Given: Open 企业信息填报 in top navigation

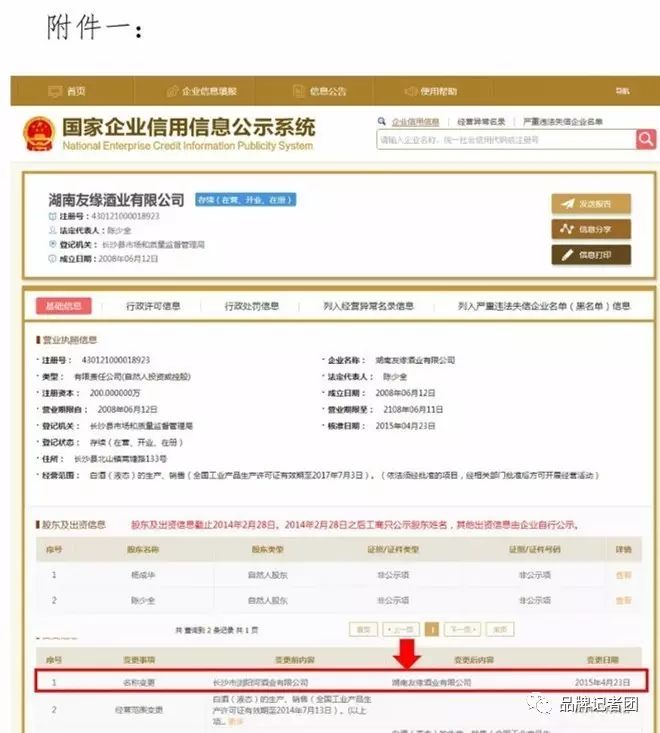Looking at the screenshot, I should point(202,91).
